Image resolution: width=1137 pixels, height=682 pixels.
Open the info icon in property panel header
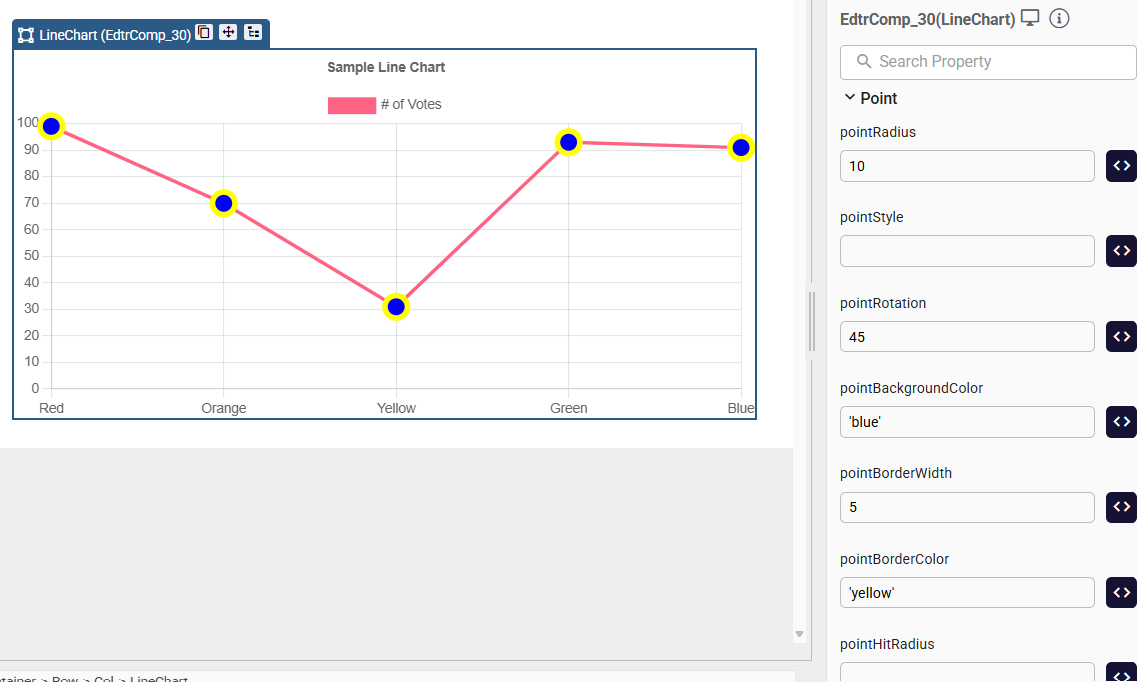[x=1060, y=18]
